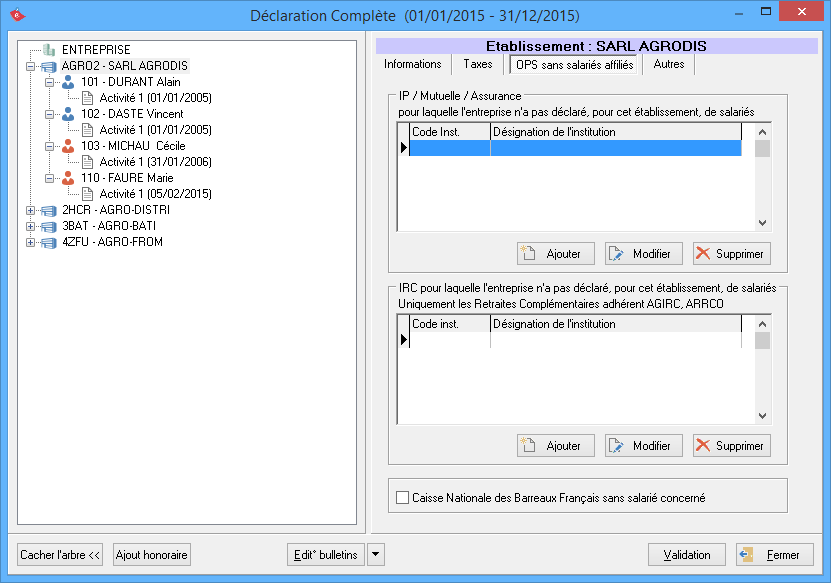Expand the 2HCR - AGRO-DISTRI tree node

click(x=30, y=210)
